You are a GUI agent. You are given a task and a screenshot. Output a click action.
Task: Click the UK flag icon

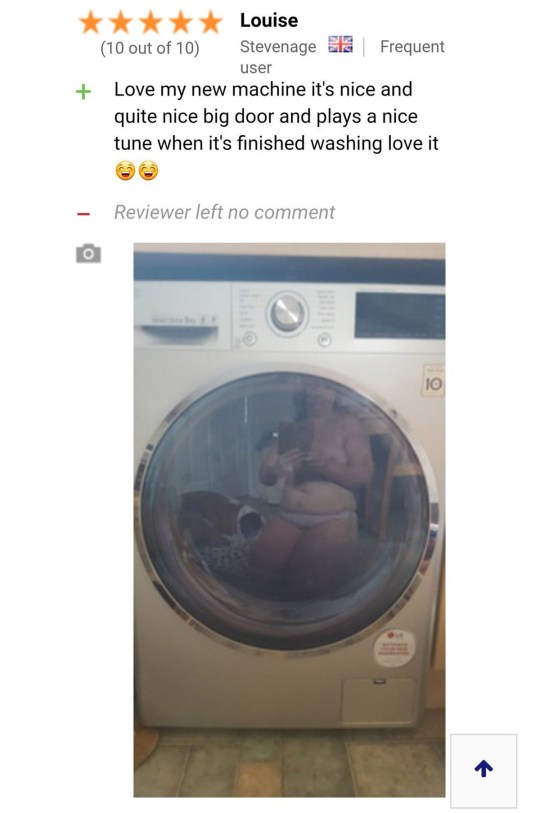click(340, 45)
